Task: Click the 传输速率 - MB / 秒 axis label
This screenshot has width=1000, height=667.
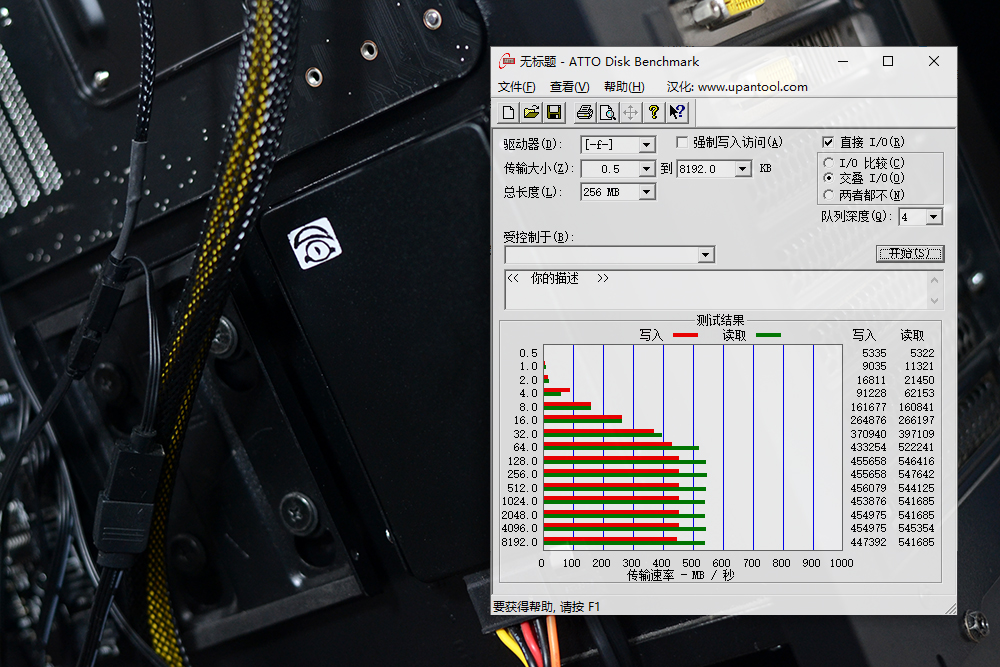Action: pos(680,575)
